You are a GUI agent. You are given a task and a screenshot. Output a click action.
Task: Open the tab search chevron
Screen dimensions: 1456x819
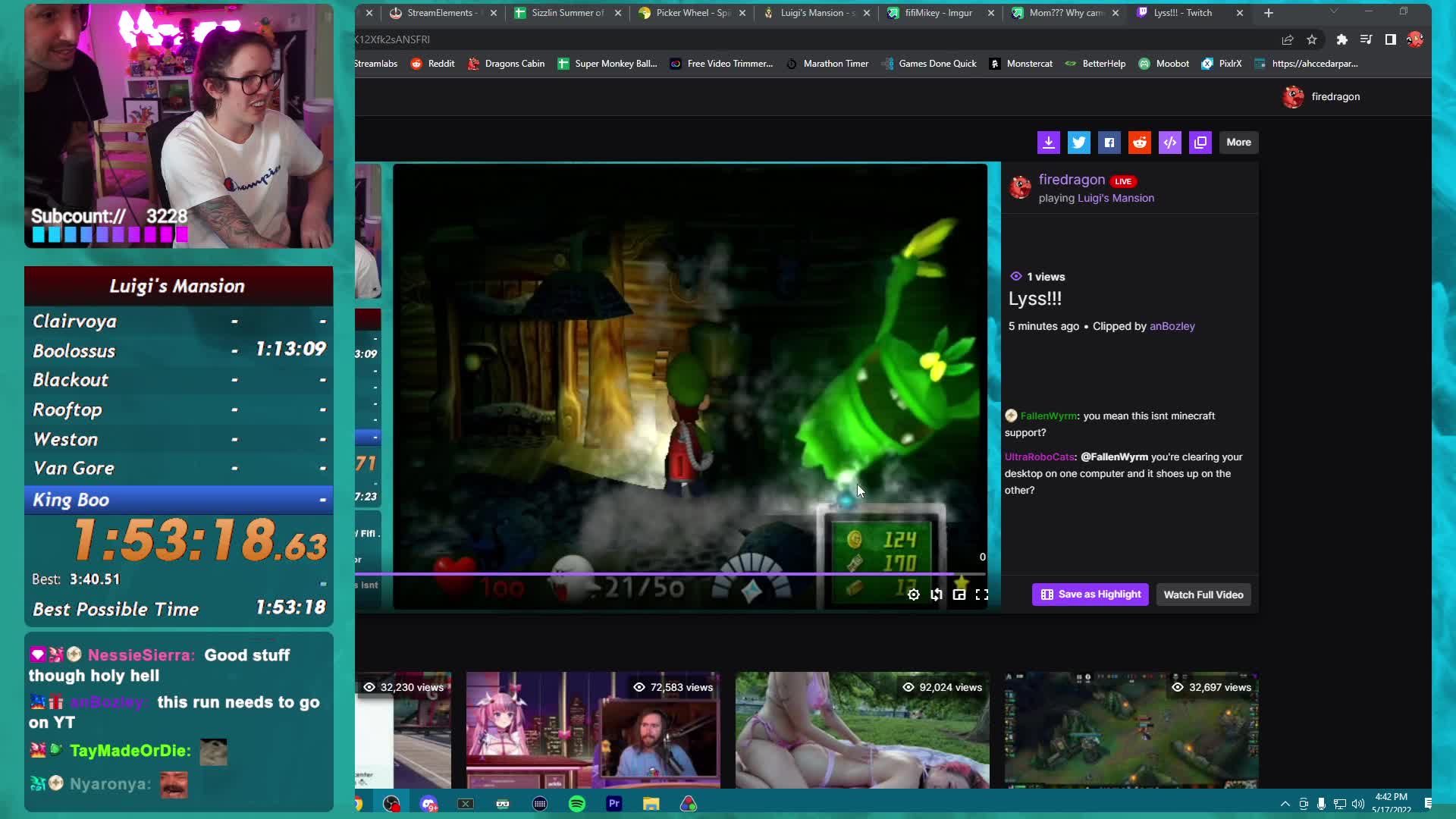point(1334,11)
